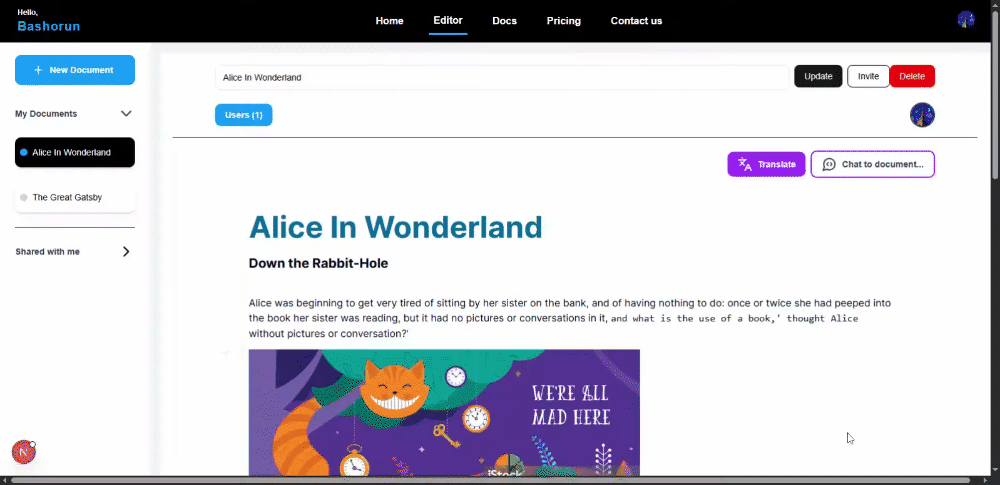Click the plus icon in New Document

38,70
